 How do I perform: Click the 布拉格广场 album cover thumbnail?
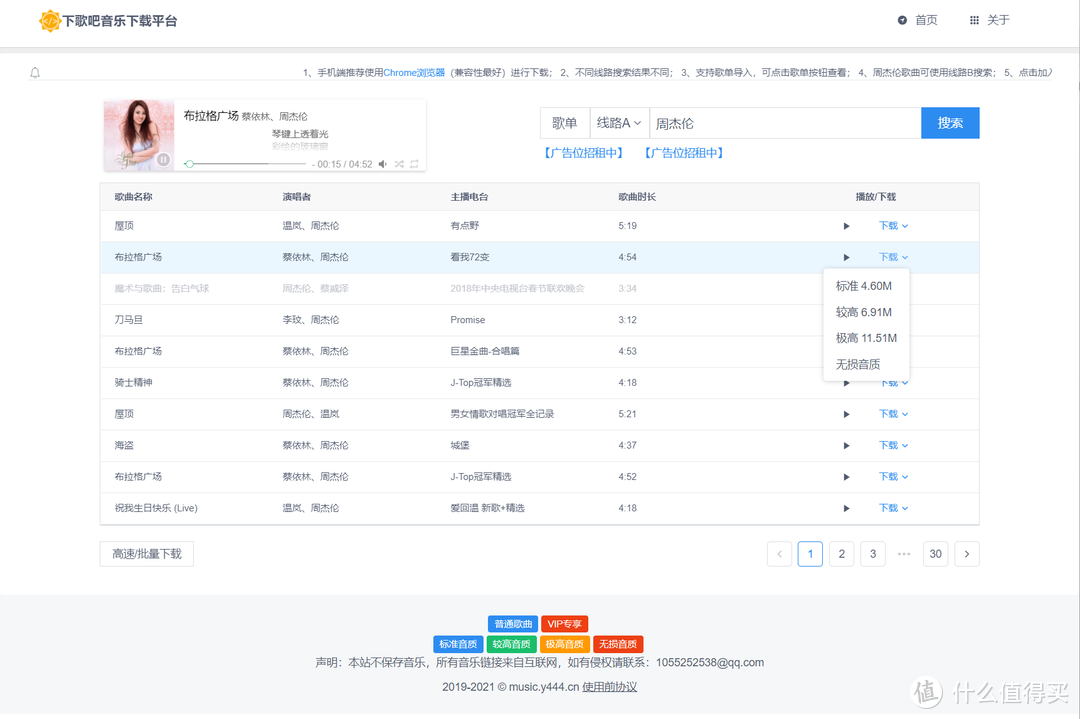tap(139, 136)
